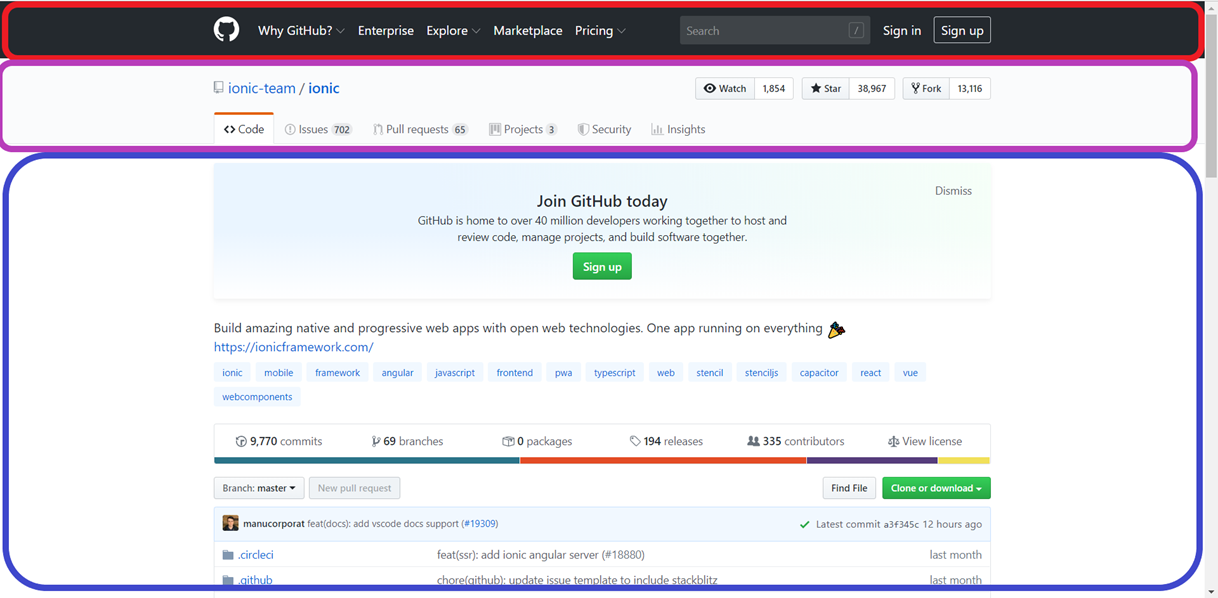
Task: View the 69 branches
Action: [x=407, y=441]
